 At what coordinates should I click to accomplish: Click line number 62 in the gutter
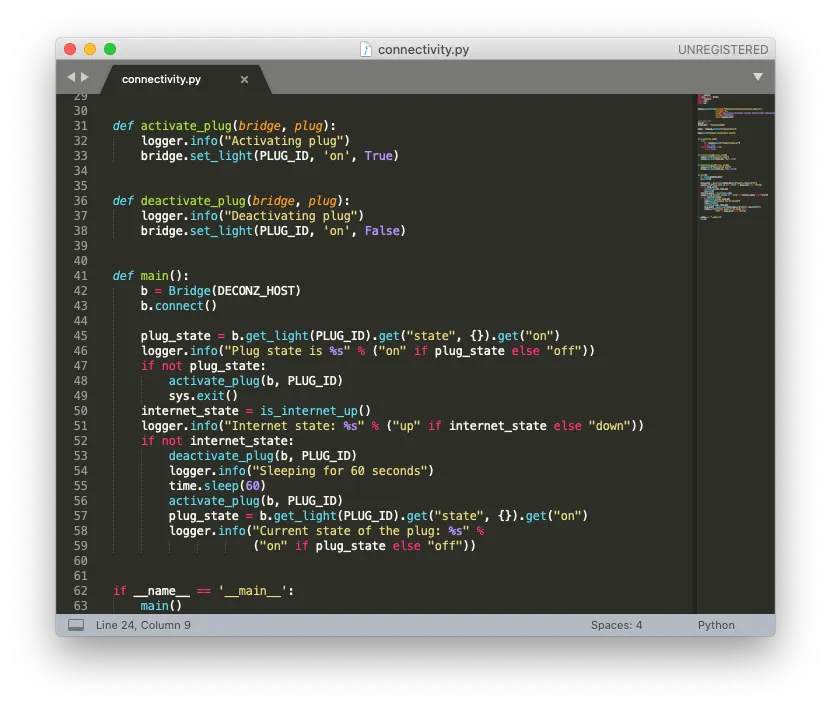(81, 591)
